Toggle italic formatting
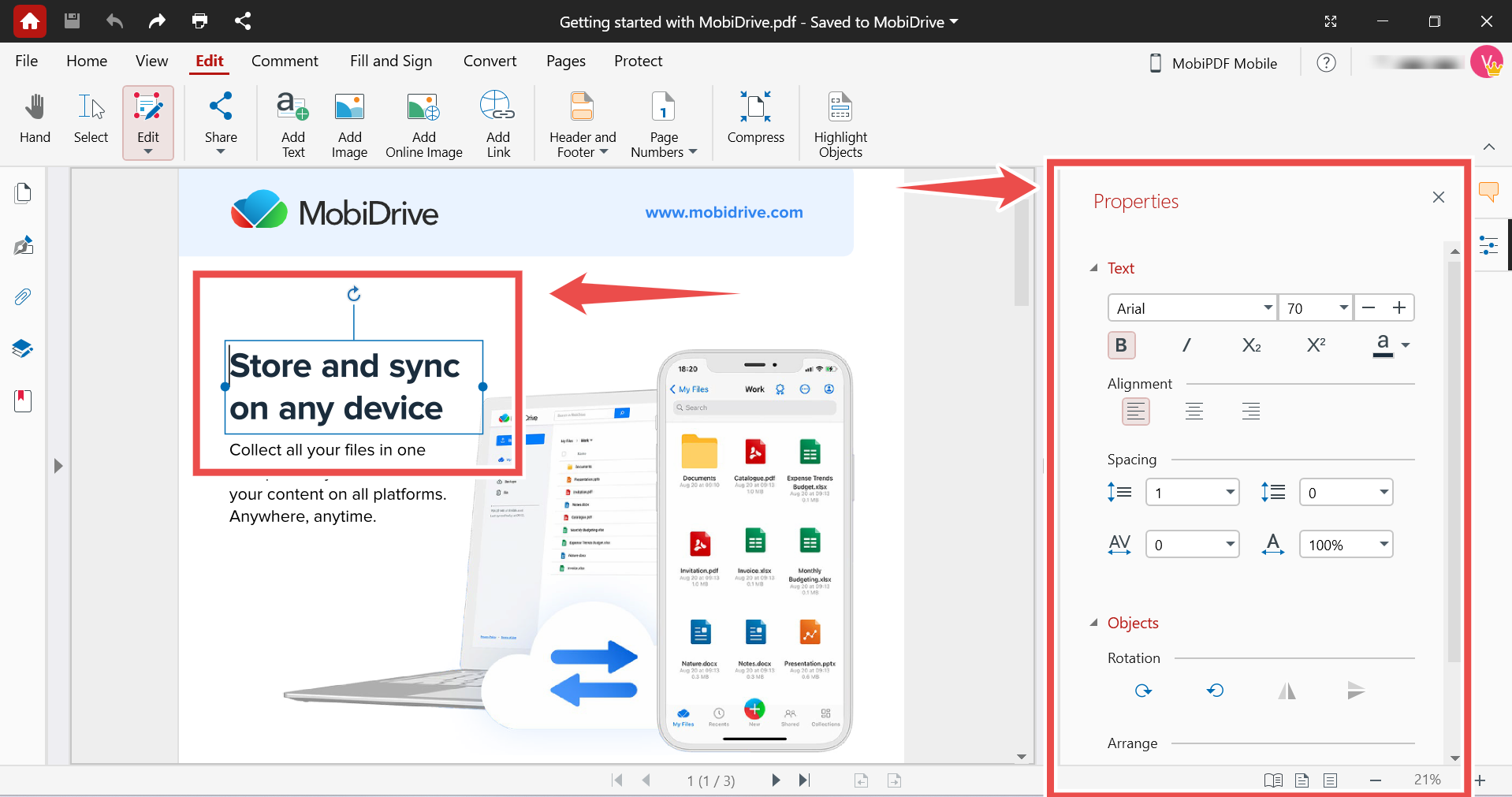 pos(1186,344)
